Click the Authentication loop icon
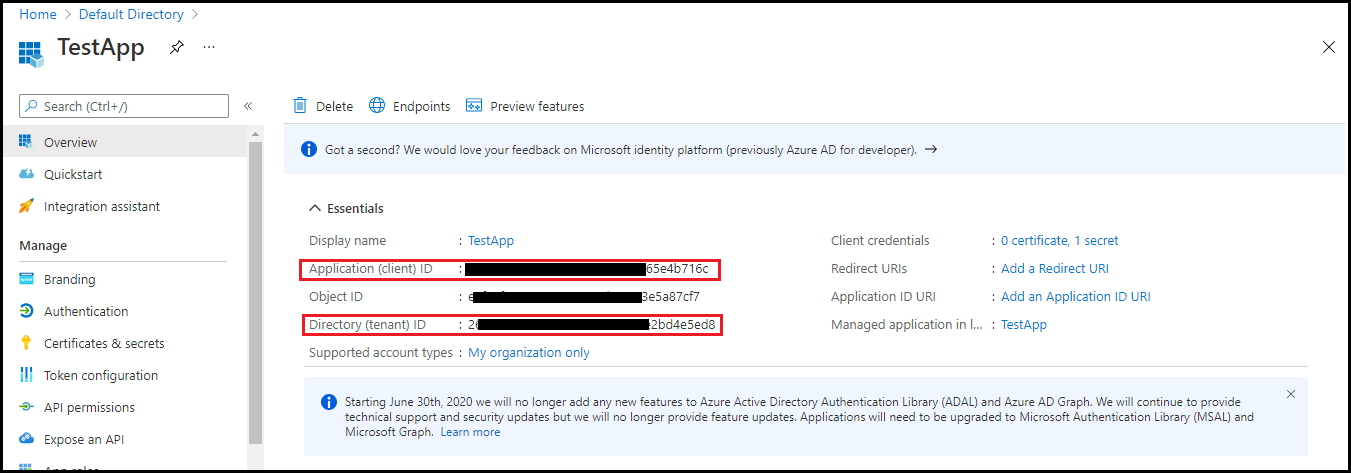This screenshot has width=1351, height=473. coord(26,311)
